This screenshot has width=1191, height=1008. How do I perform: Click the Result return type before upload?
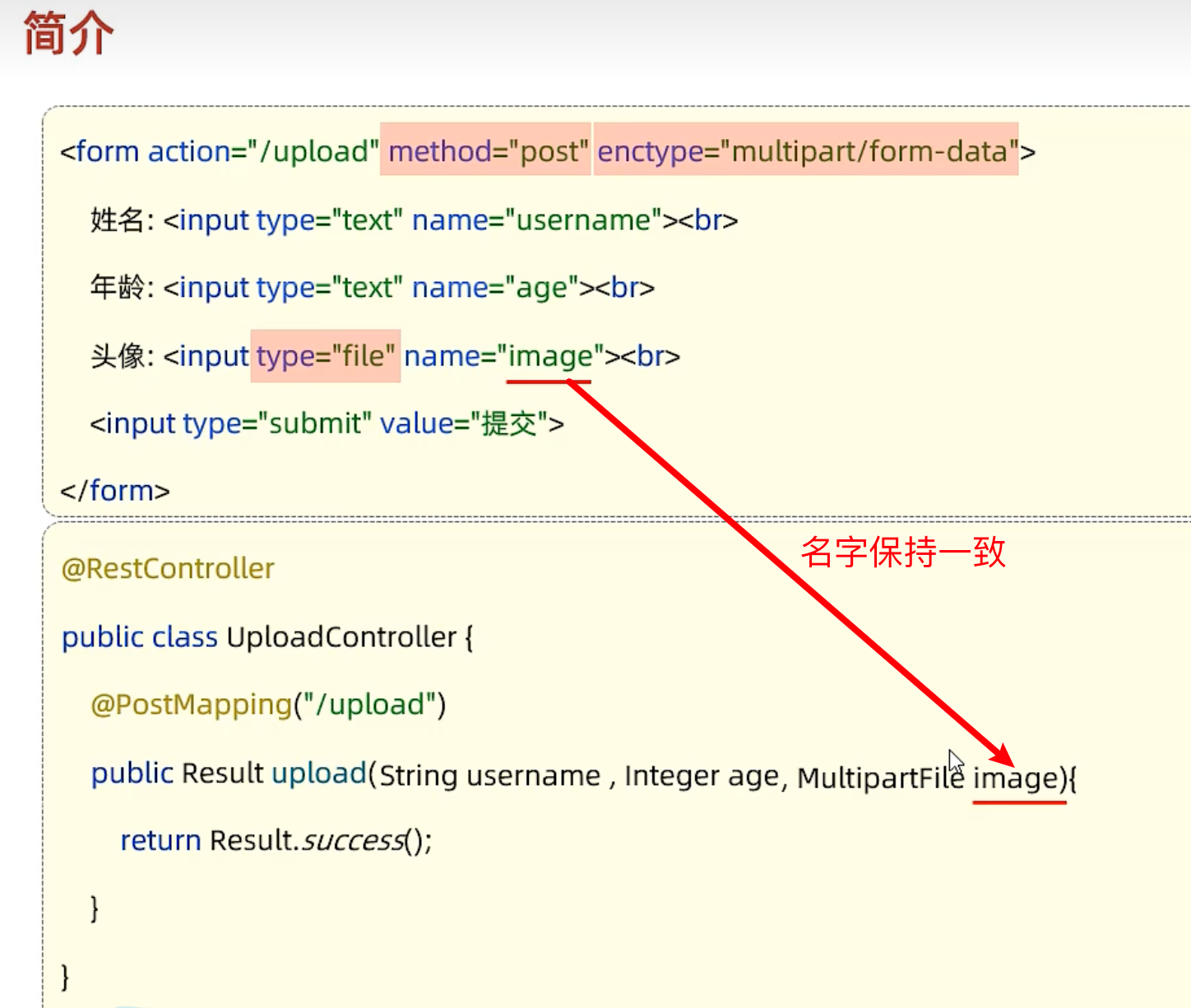[x=222, y=774]
